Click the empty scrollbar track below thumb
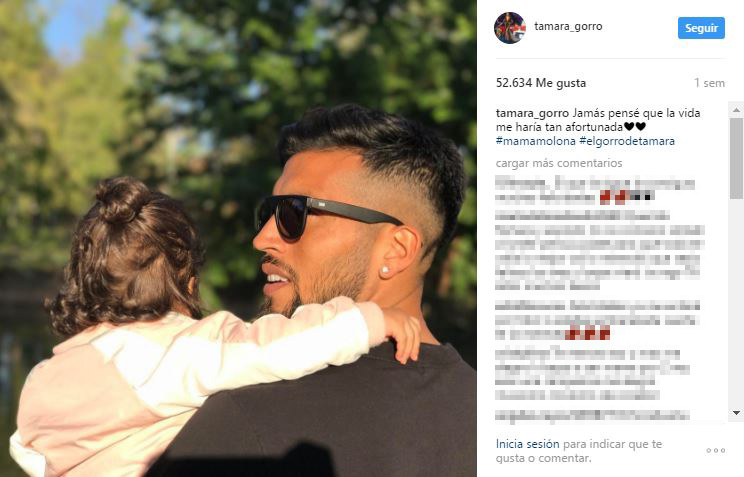Image resolution: width=744 pixels, height=477 pixels. tap(736, 304)
